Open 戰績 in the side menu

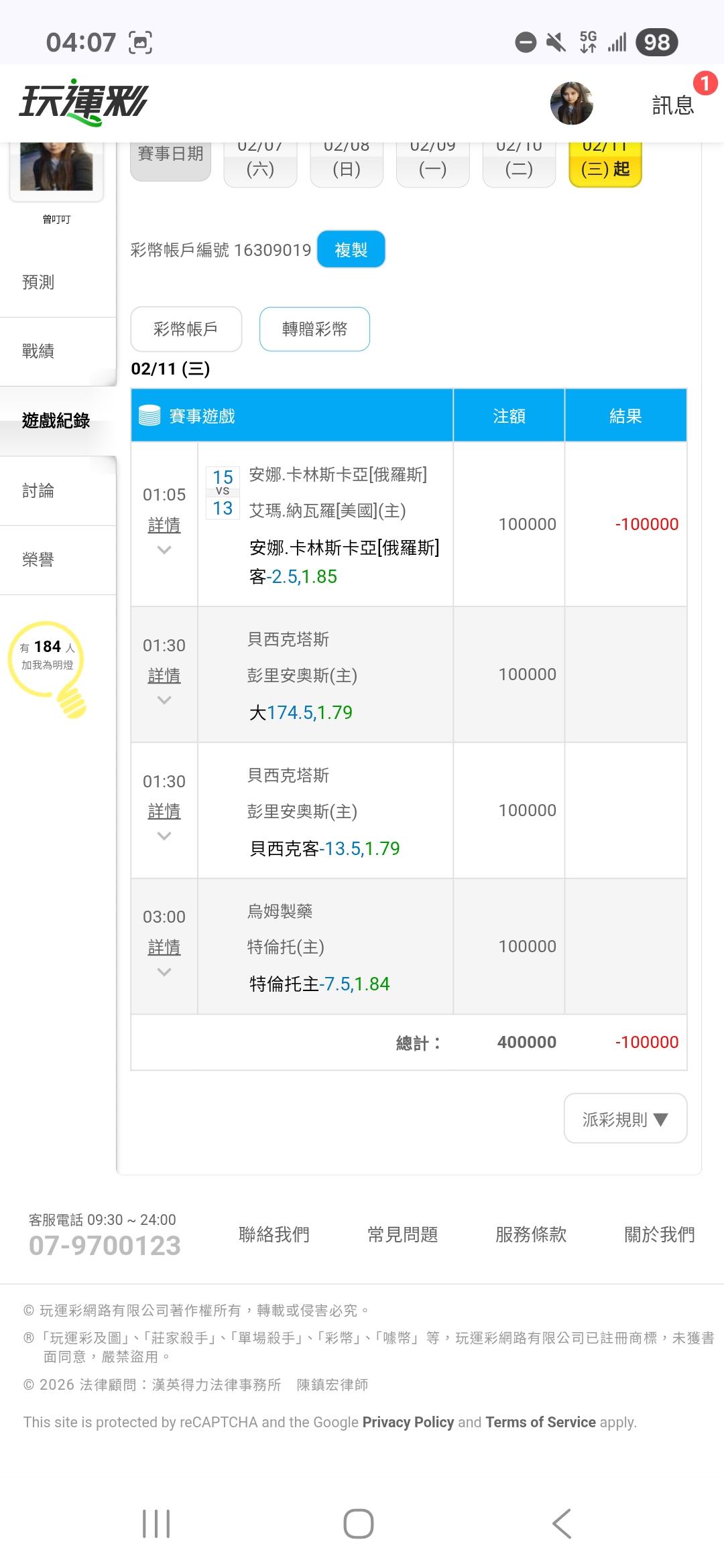pos(38,351)
